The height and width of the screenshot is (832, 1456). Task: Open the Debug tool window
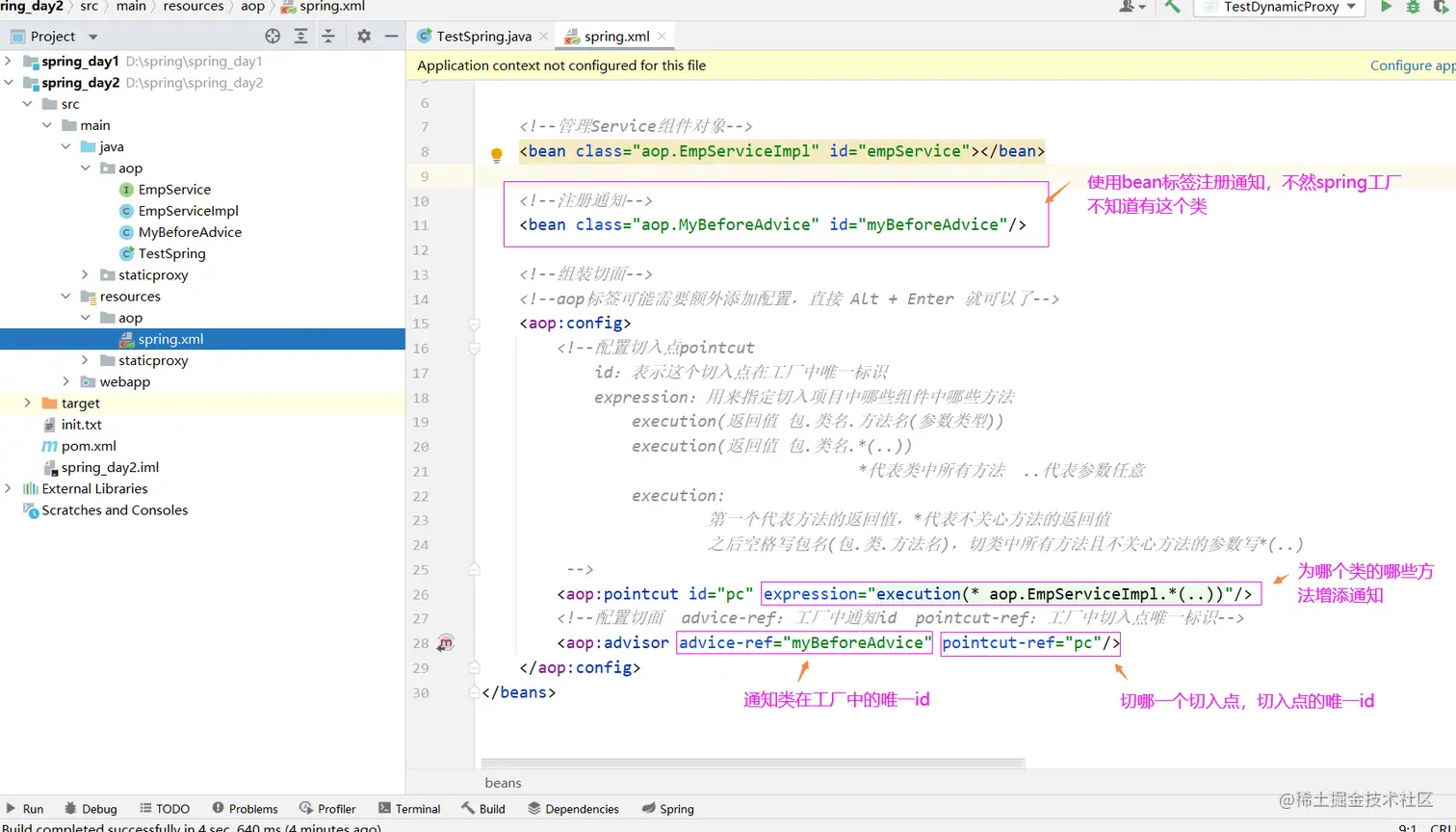[x=91, y=809]
